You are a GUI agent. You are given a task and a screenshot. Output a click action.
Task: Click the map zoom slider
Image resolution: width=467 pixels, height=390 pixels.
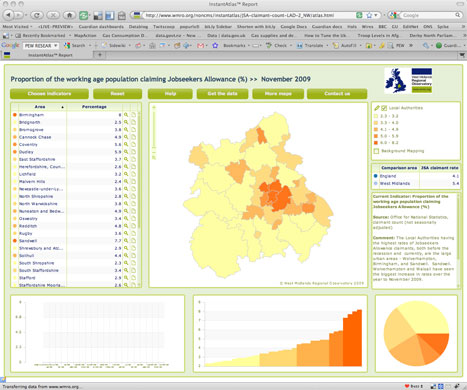pos(154,133)
